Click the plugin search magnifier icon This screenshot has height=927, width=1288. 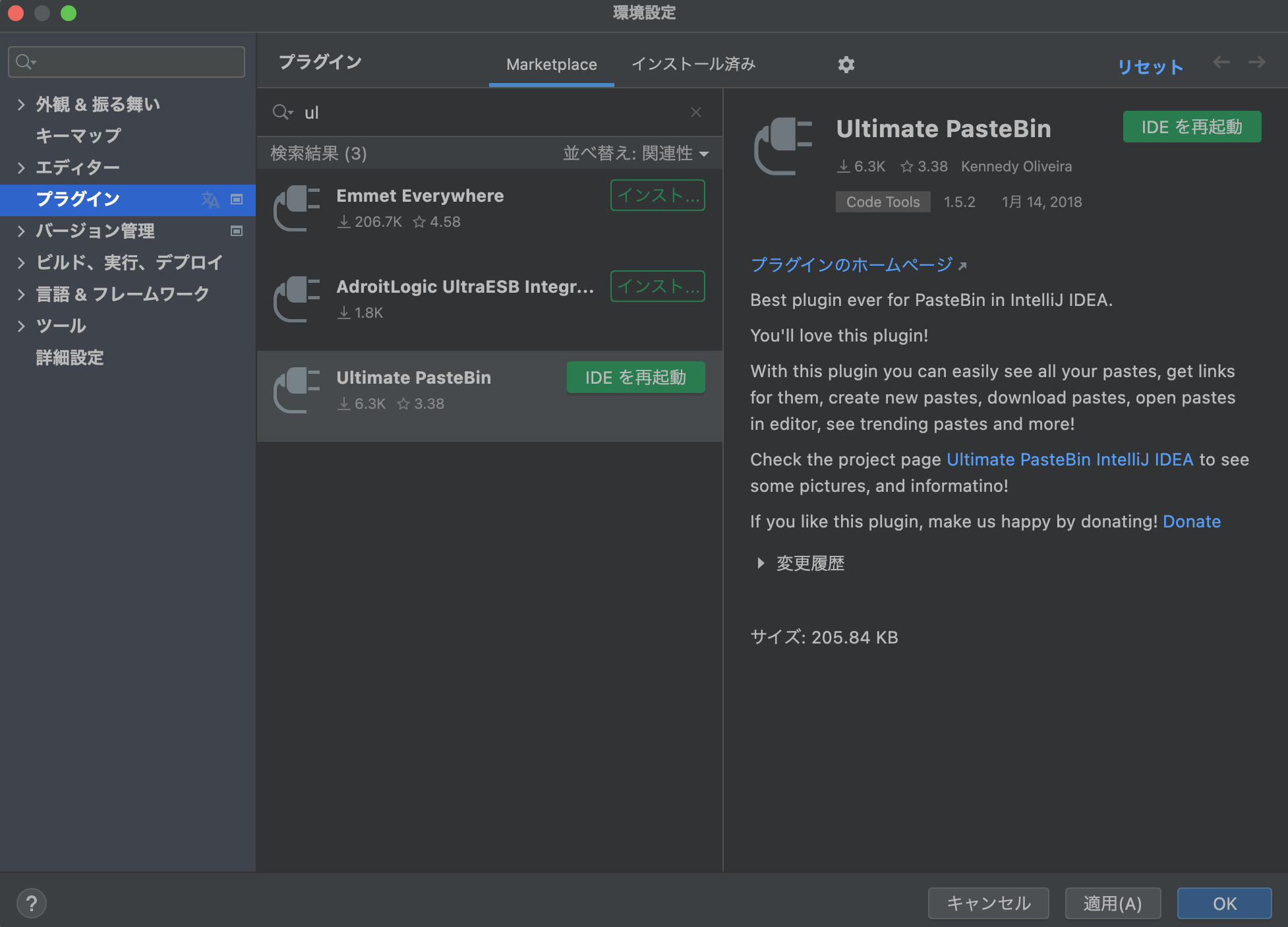[281, 112]
